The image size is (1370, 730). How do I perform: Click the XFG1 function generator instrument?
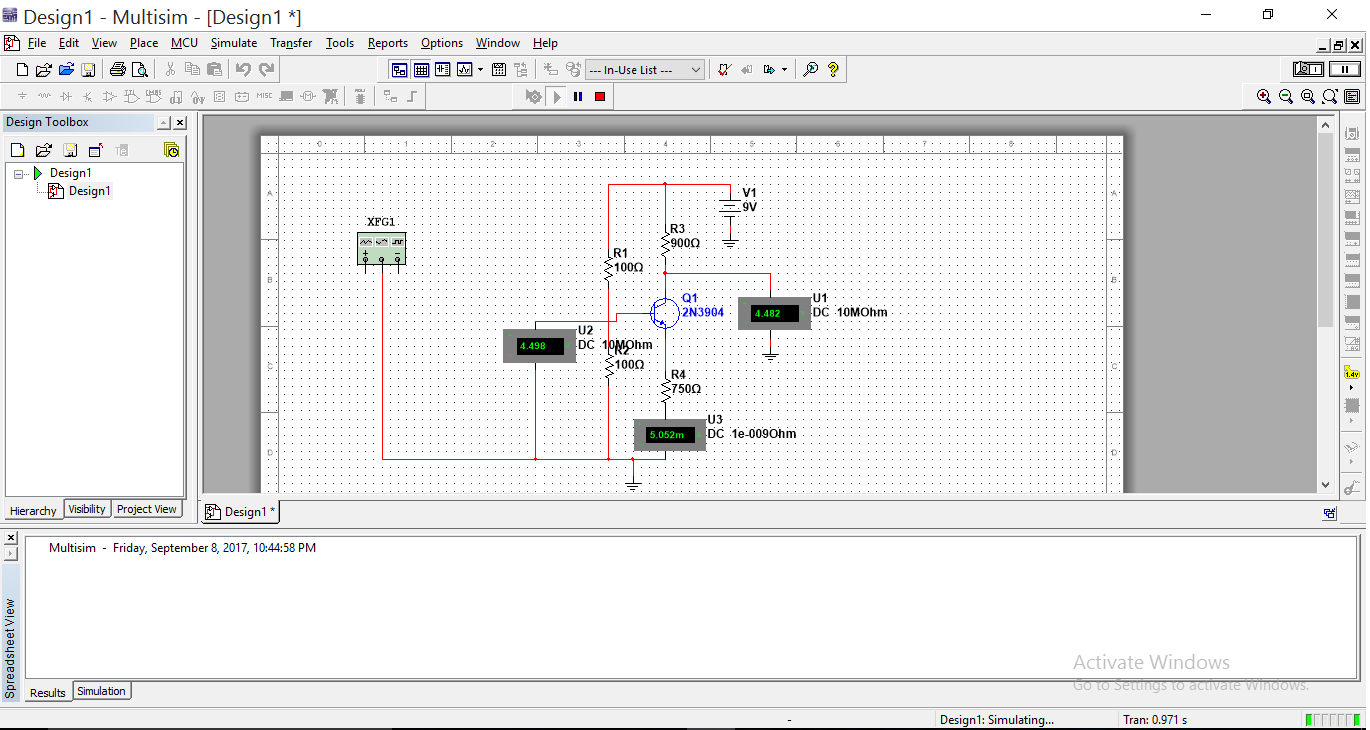tap(381, 247)
